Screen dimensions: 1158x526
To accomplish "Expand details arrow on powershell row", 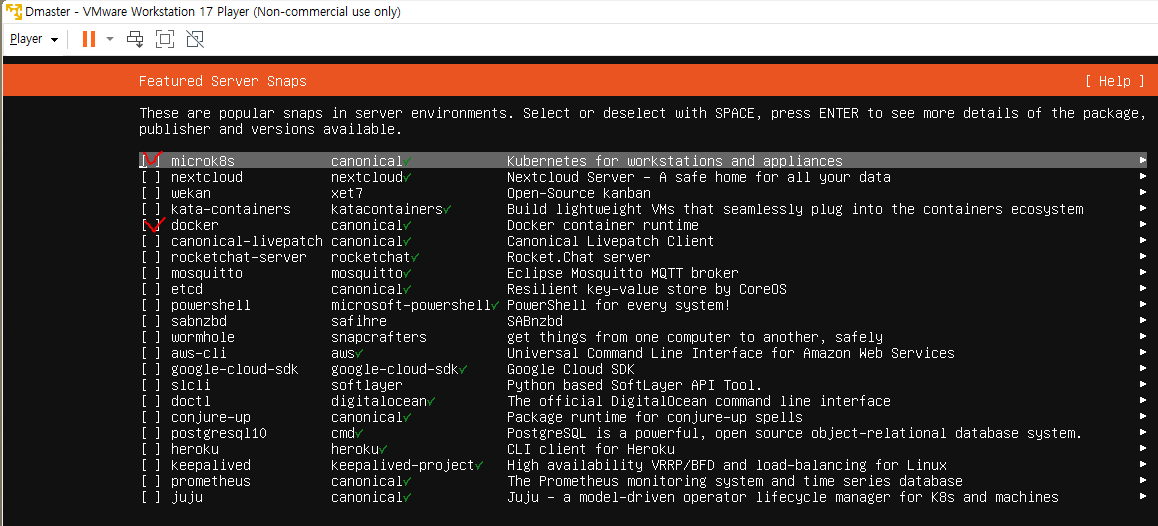I will [x=1142, y=305].
